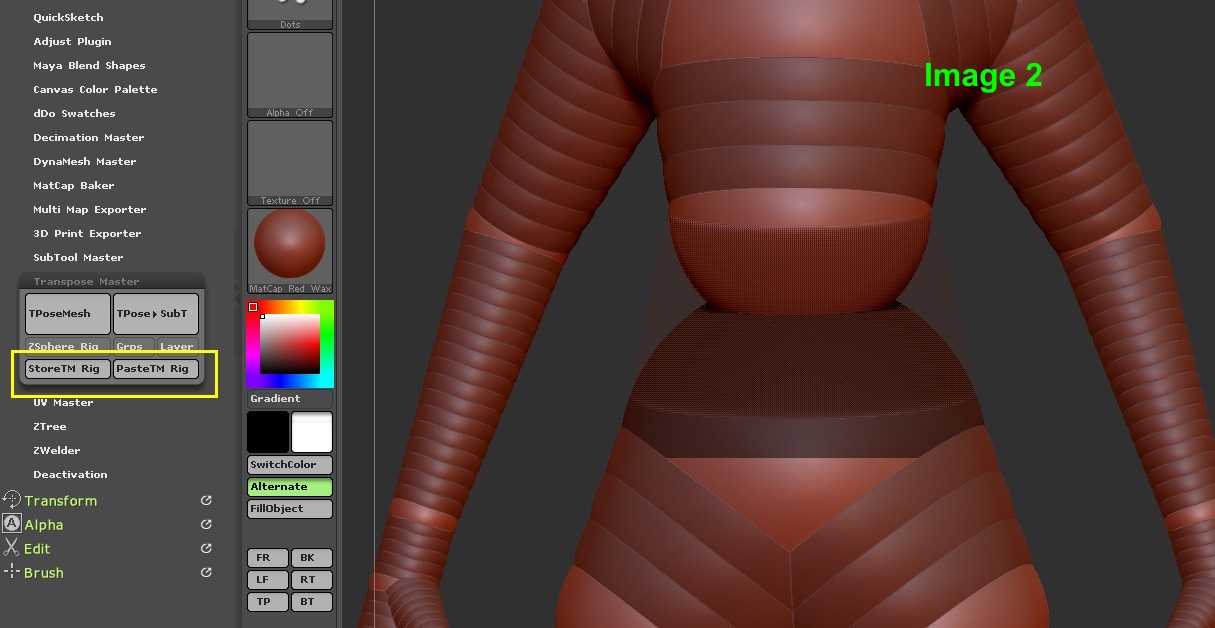Select the black secondary color swatch
This screenshot has height=628, width=1215.
click(268, 432)
